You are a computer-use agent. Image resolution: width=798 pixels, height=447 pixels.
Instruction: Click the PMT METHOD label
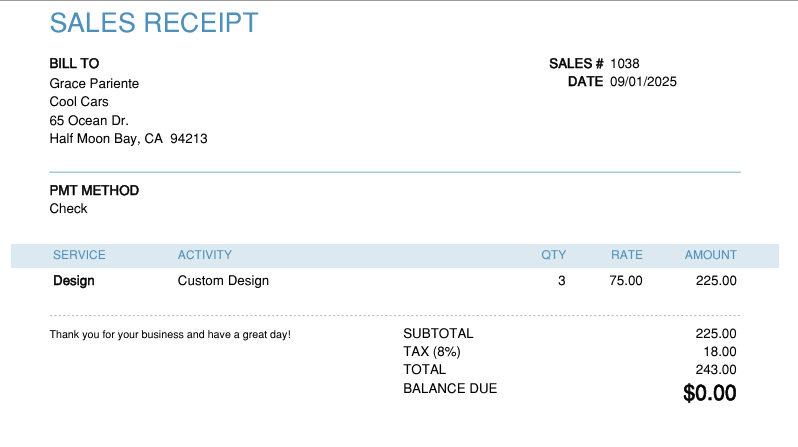pyautogui.click(x=94, y=190)
